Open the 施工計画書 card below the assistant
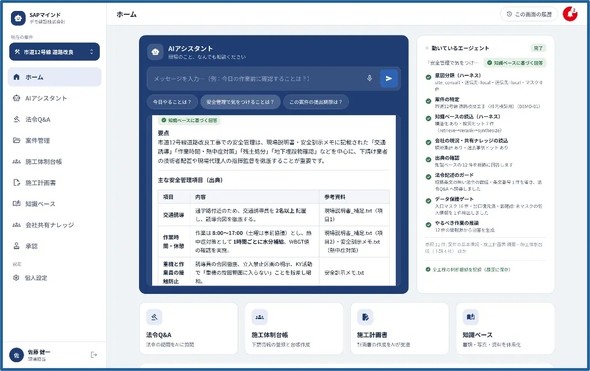Viewport: 590px width, 371px height. point(400,328)
